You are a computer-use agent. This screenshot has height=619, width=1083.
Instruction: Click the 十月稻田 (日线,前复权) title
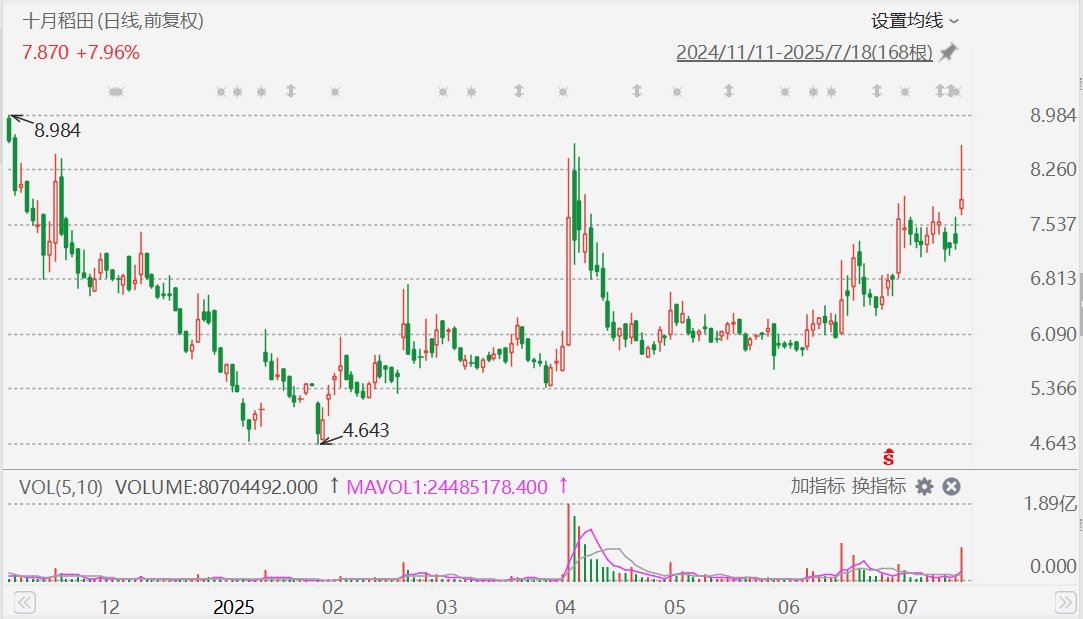[113, 21]
